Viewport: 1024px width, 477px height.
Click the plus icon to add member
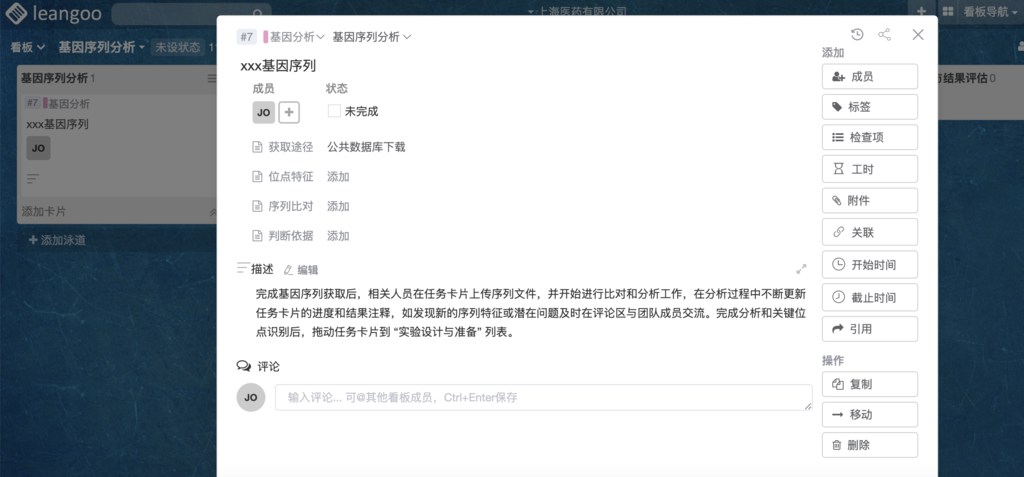point(289,112)
